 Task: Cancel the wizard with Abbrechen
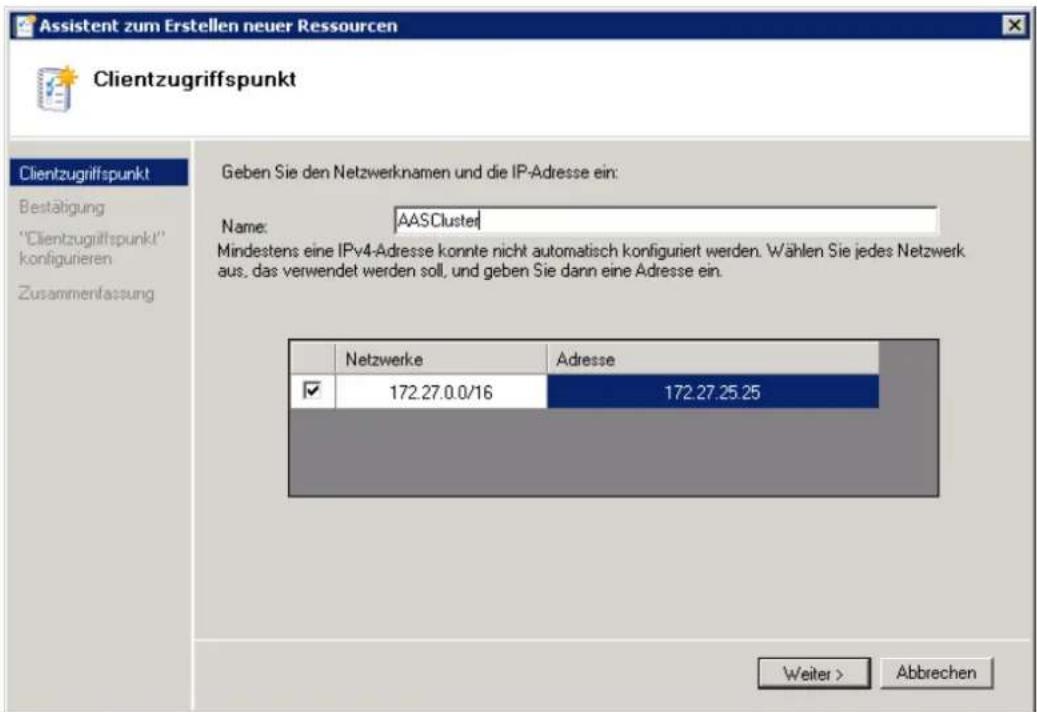pos(936,672)
